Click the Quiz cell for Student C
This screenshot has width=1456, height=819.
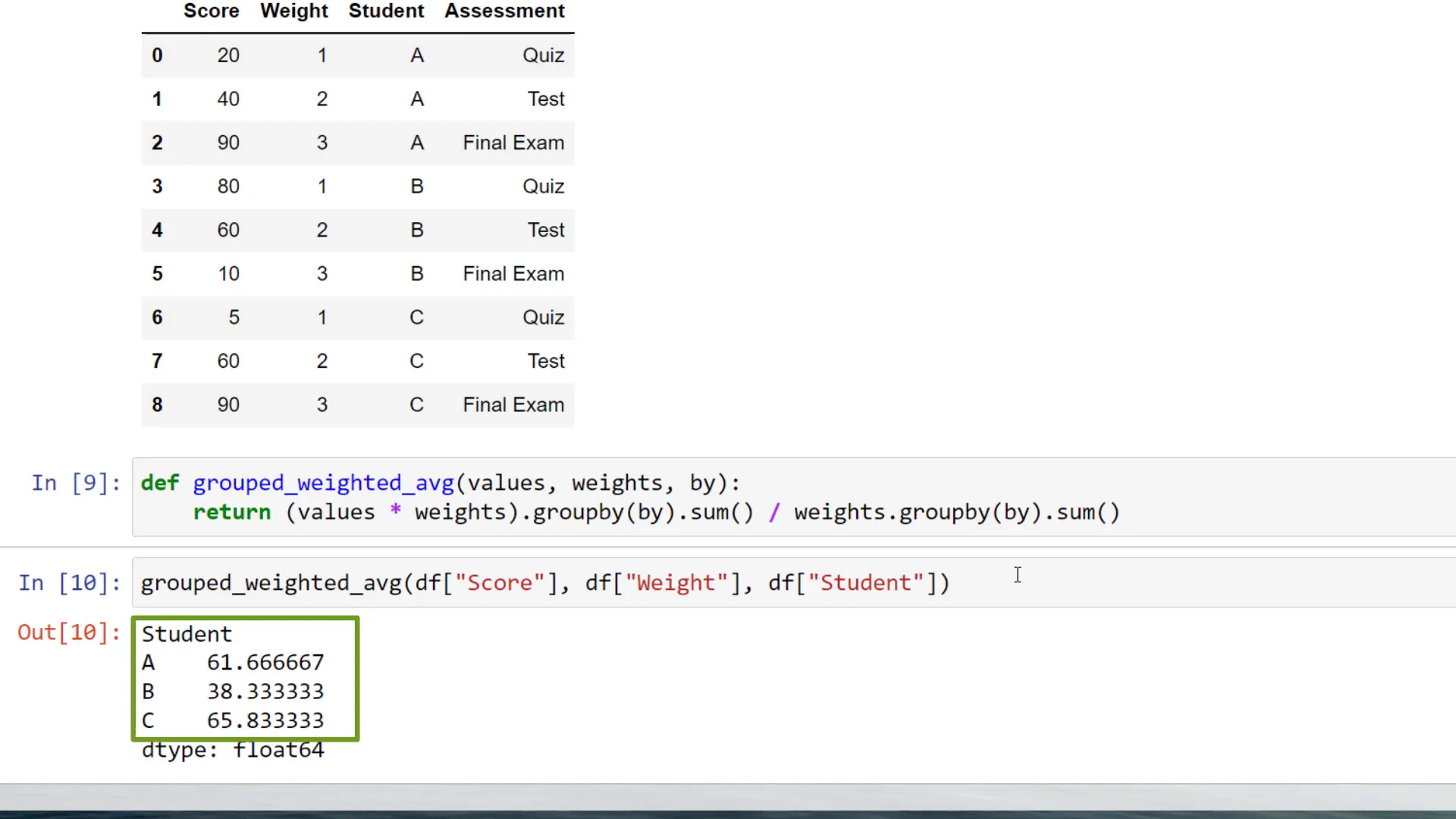pyautogui.click(x=543, y=317)
